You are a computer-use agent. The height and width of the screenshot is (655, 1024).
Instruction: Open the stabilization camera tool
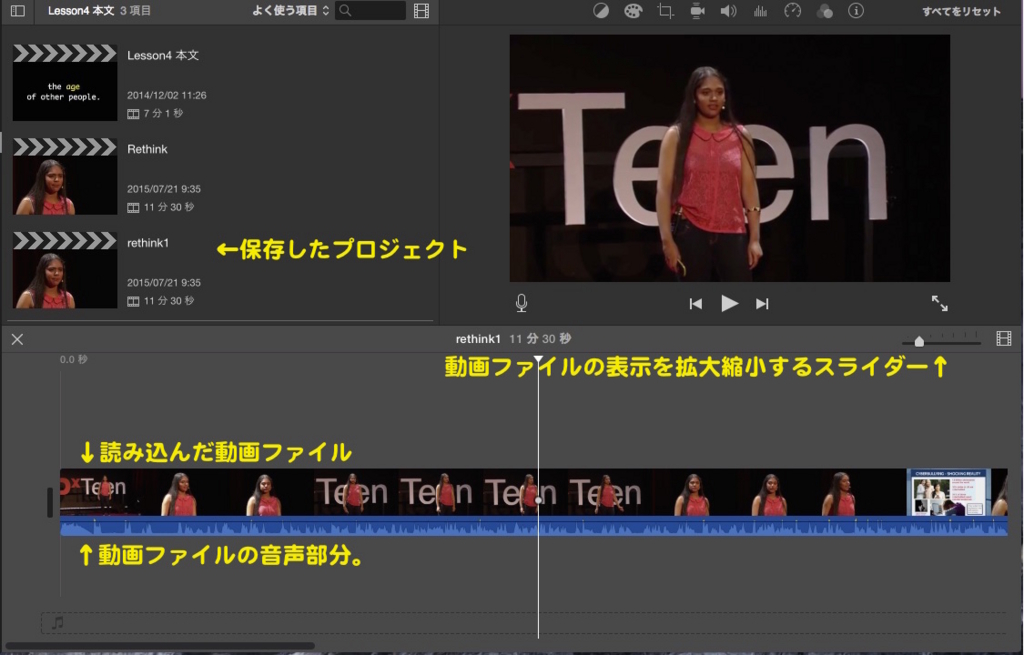click(697, 10)
